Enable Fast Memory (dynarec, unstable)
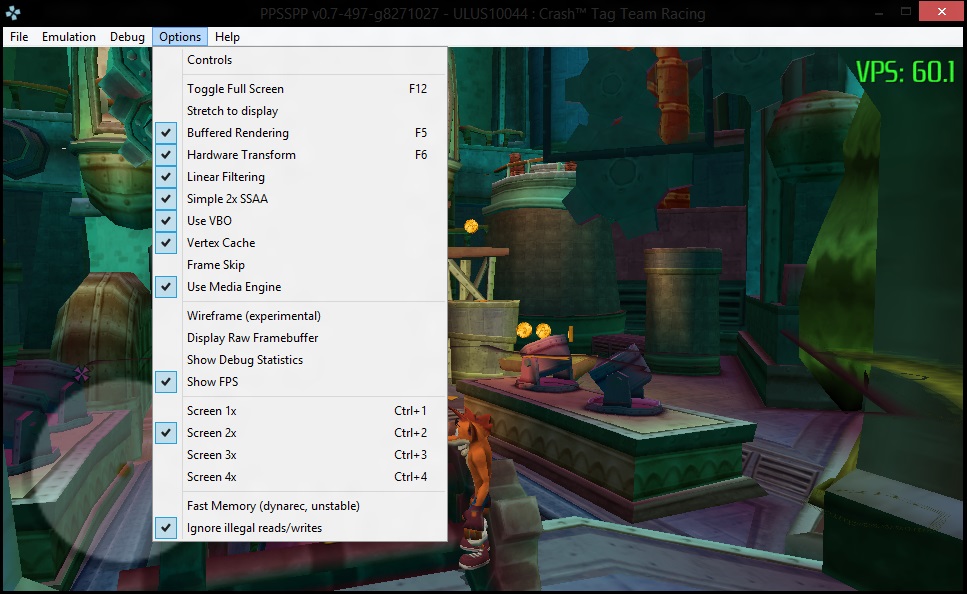The image size is (967, 594). (x=273, y=506)
